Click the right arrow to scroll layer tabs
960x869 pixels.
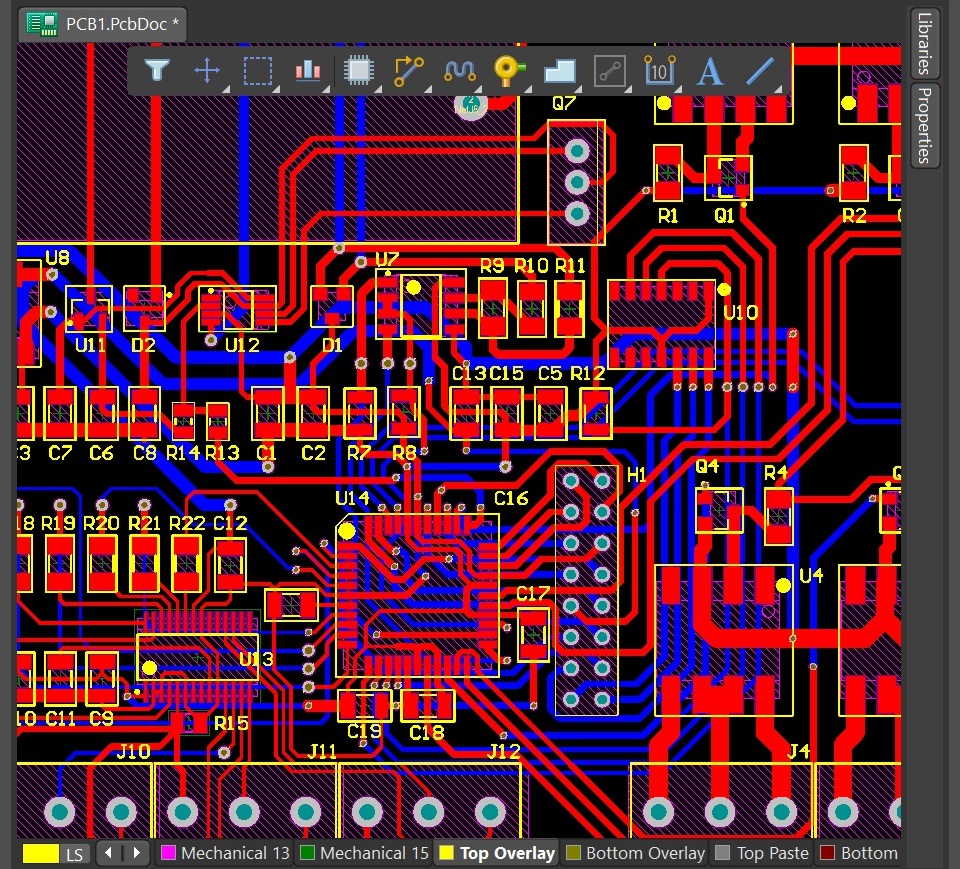click(135, 853)
